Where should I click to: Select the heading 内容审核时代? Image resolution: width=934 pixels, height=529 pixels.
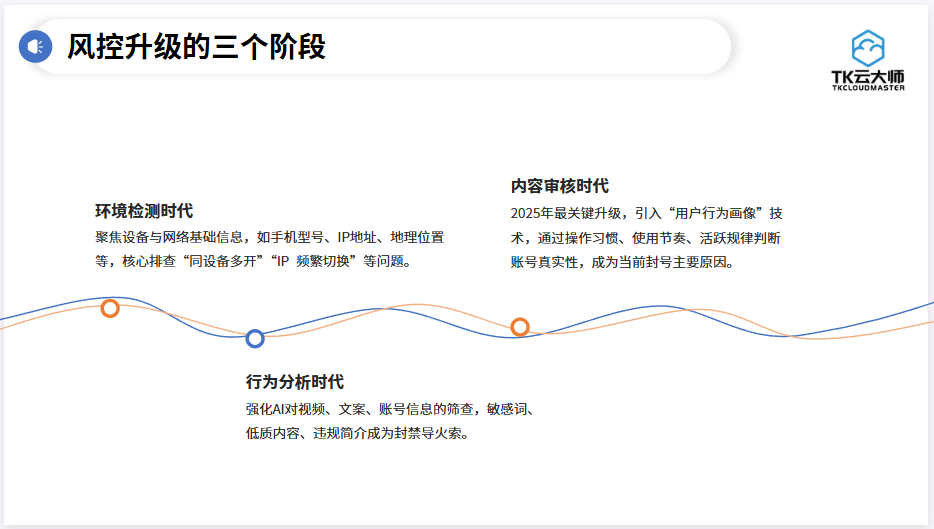coord(559,186)
